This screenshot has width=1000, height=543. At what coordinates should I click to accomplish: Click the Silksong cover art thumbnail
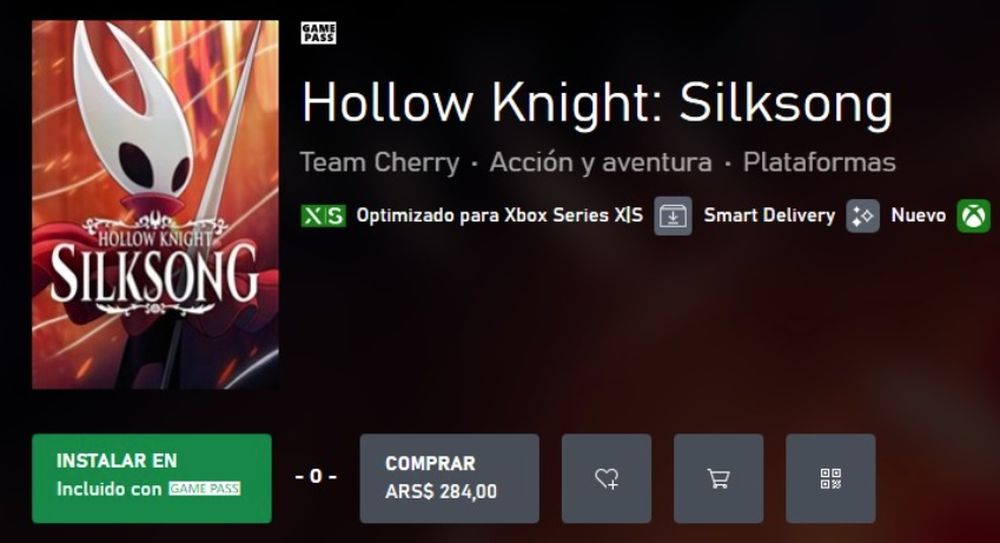pos(155,204)
